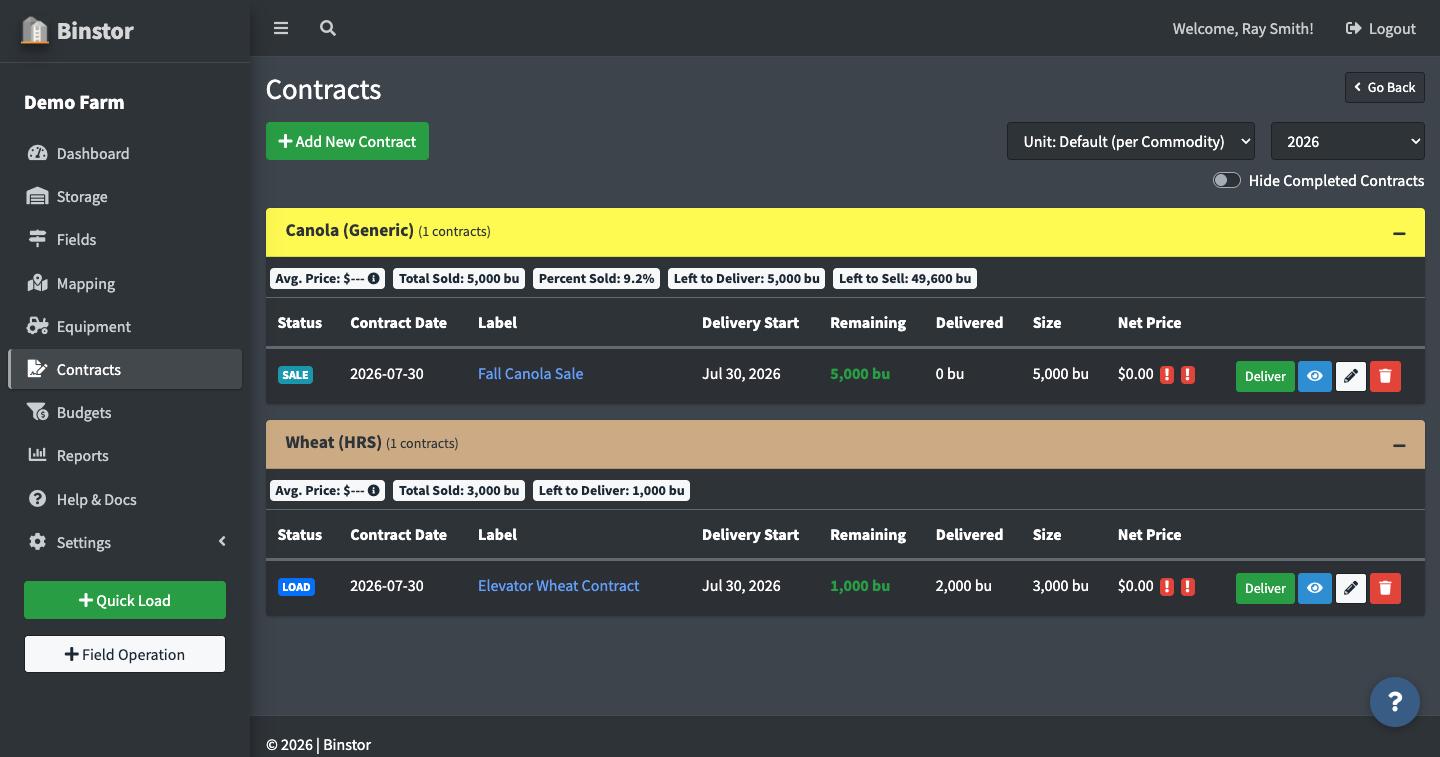Image resolution: width=1440 pixels, height=757 pixels.
Task: Click the SALE status badge
Action: point(295,375)
